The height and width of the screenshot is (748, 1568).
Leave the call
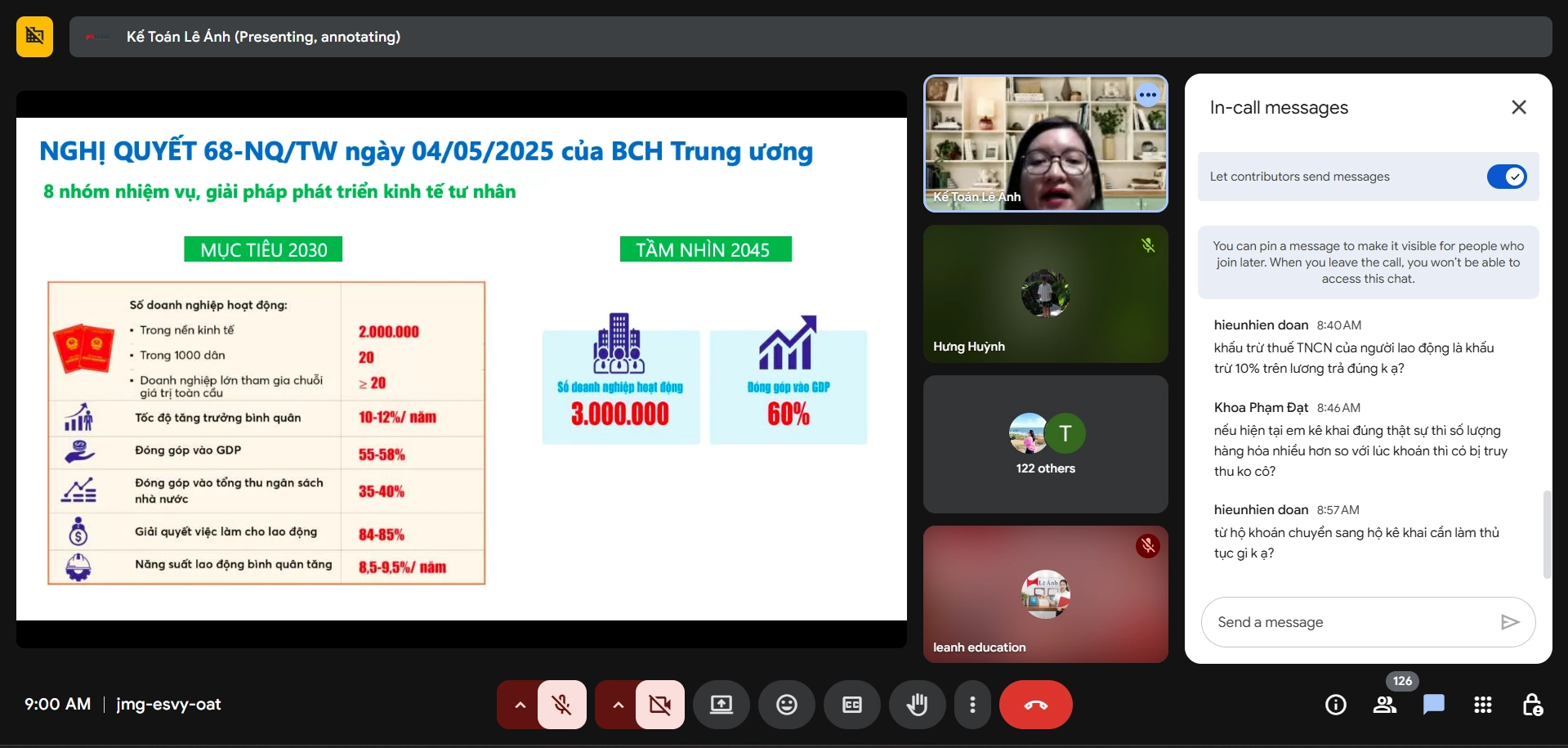click(x=1035, y=704)
